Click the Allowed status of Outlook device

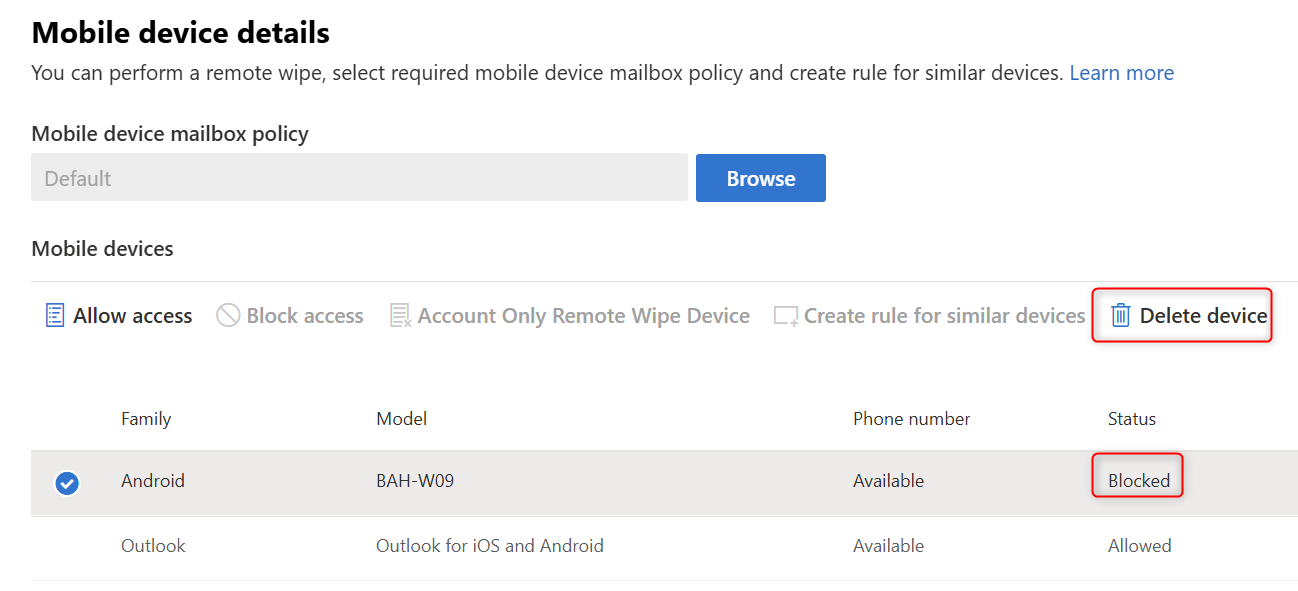[1139, 546]
